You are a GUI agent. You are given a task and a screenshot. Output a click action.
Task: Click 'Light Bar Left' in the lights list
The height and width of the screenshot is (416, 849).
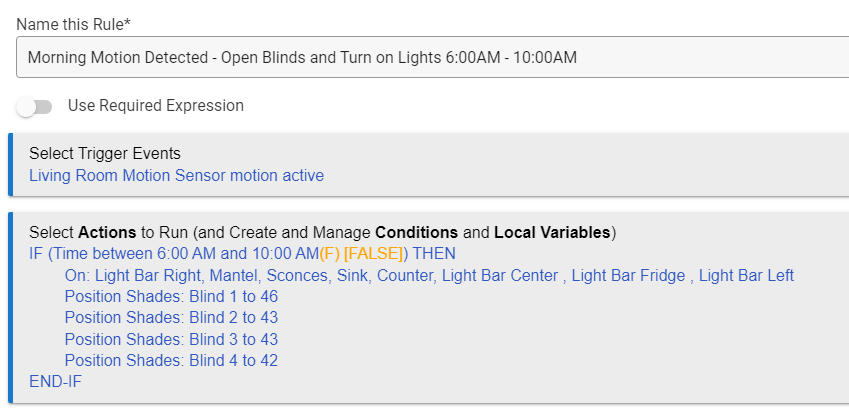point(746,275)
